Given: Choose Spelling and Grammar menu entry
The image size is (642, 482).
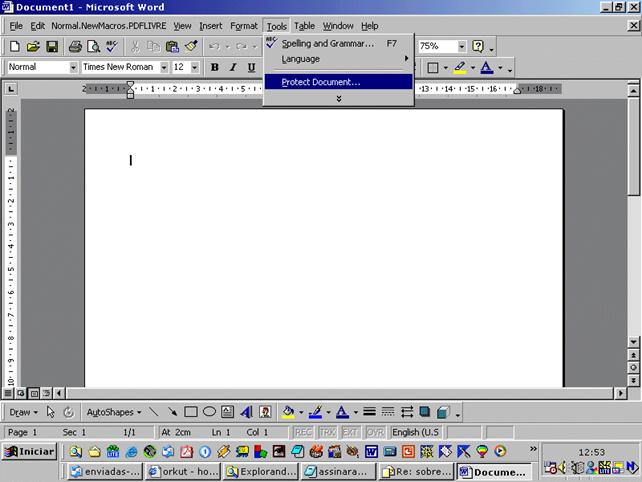Looking at the screenshot, I should 339,43.
